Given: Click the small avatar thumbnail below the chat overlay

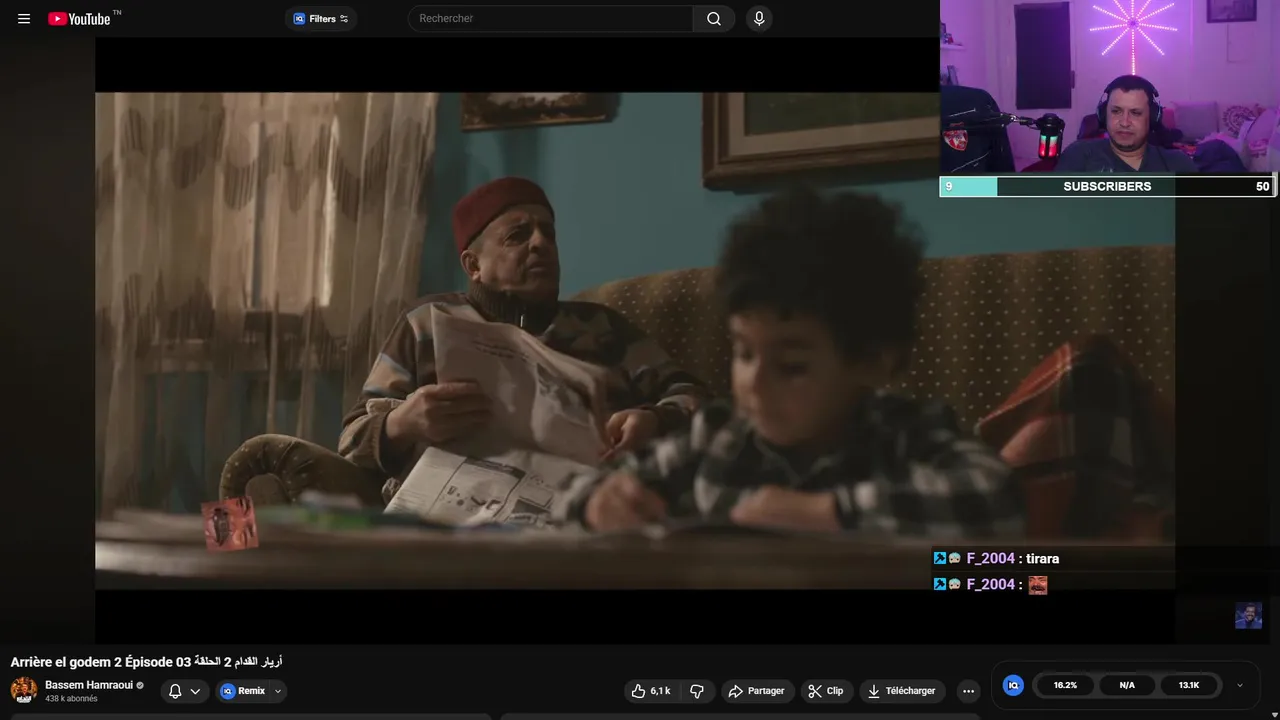Looking at the screenshot, I should click(1248, 615).
